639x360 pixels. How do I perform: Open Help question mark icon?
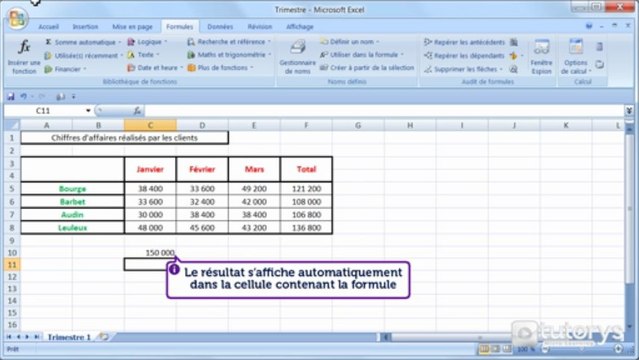point(589,26)
